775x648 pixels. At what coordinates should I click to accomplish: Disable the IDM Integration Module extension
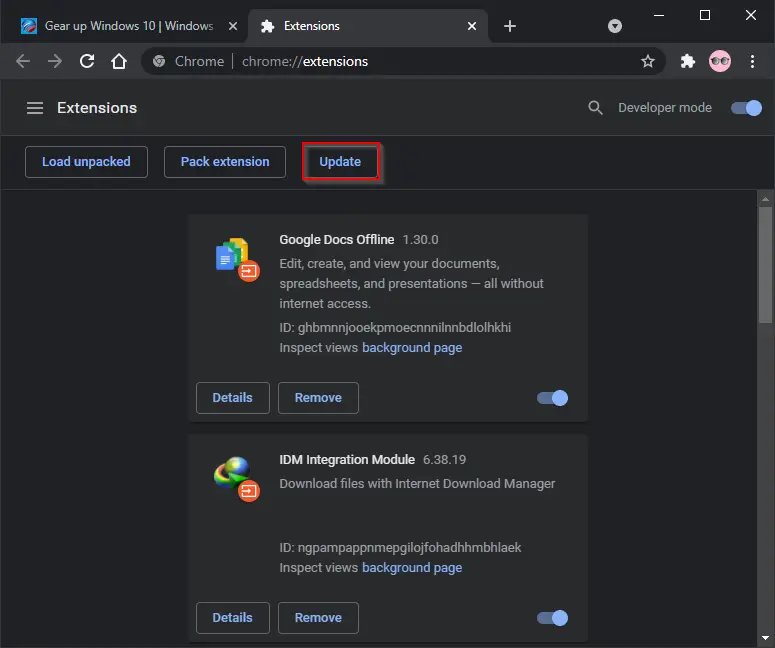553,618
